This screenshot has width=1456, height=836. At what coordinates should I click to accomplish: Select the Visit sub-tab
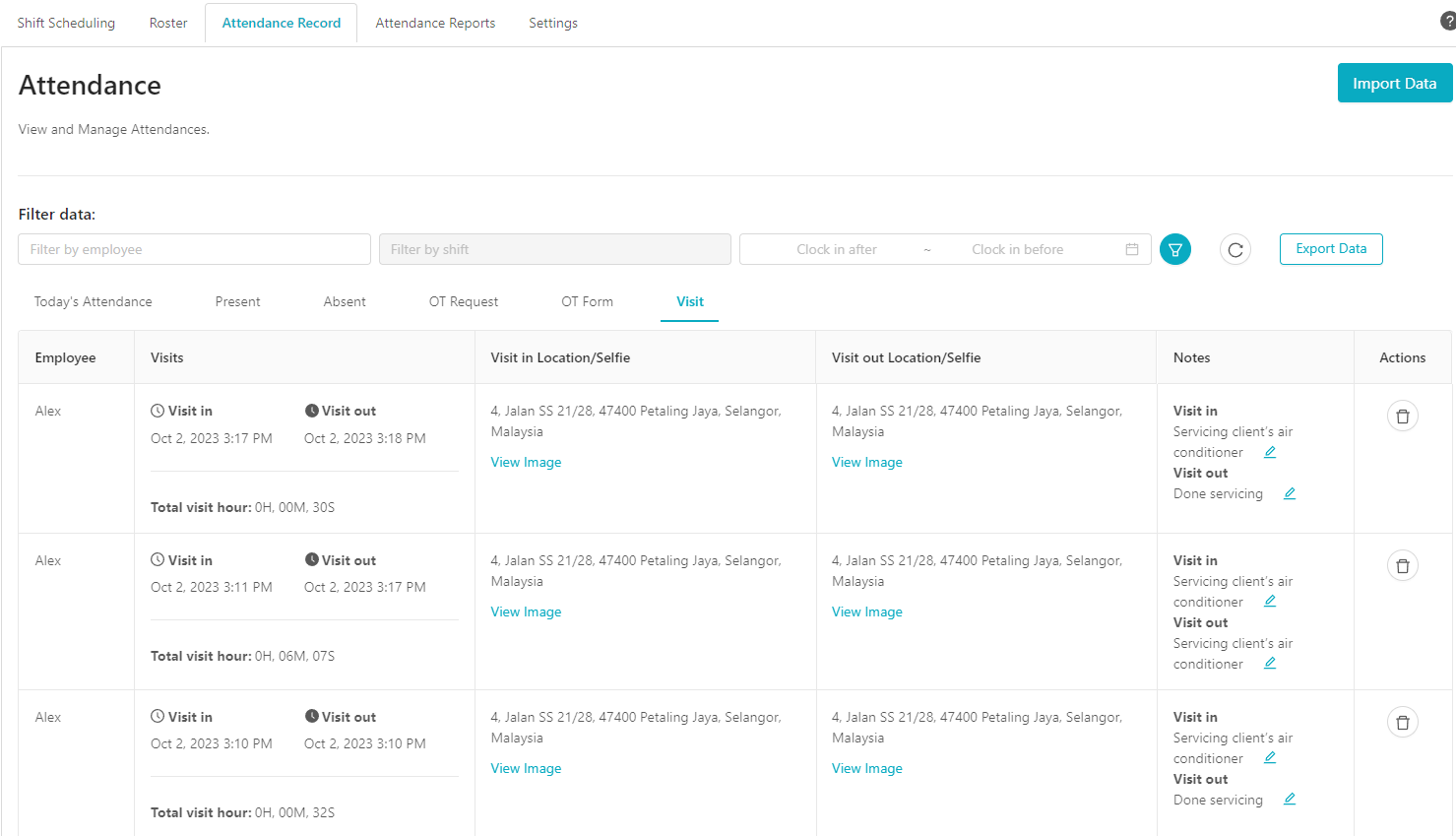click(x=690, y=301)
